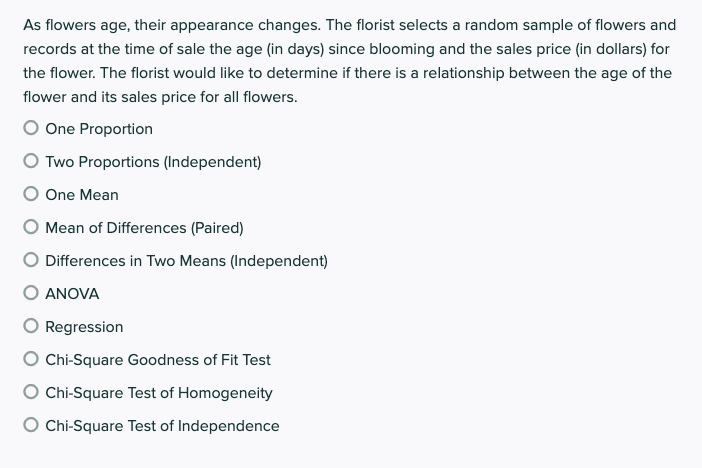Click the "One Proportion" label text

coord(99,129)
